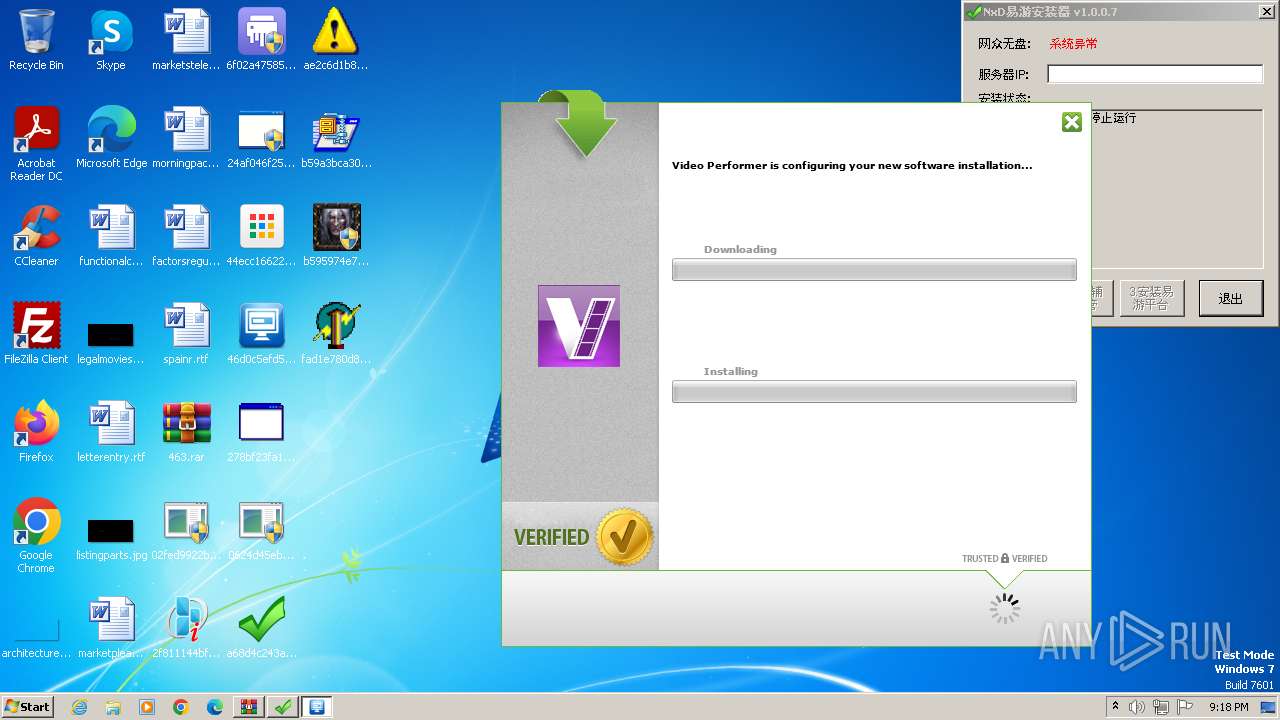Open Microsoft Edge desktop shortcut
This screenshot has height=720, width=1280.
(111, 138)
